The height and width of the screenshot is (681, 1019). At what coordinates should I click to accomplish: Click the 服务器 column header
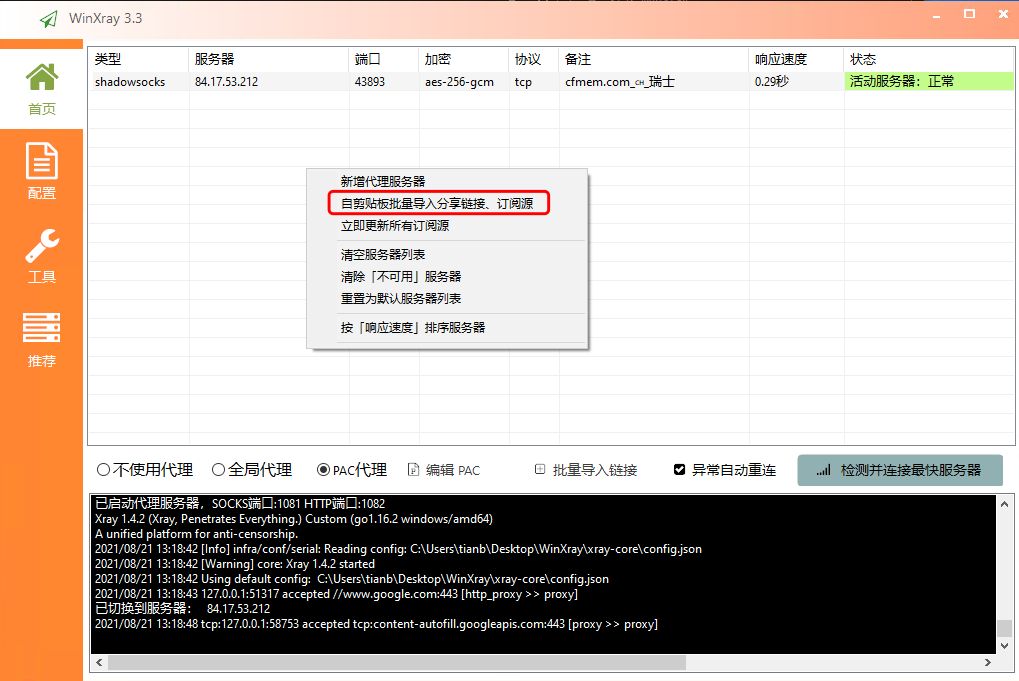coord(268,59)
